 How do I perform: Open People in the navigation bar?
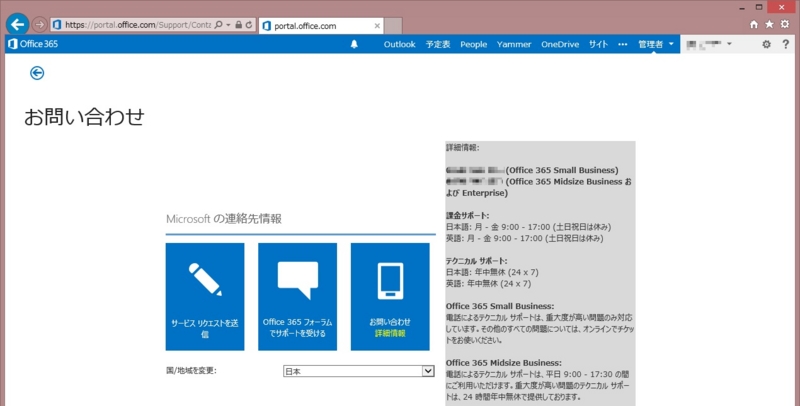tap(473, 44)
